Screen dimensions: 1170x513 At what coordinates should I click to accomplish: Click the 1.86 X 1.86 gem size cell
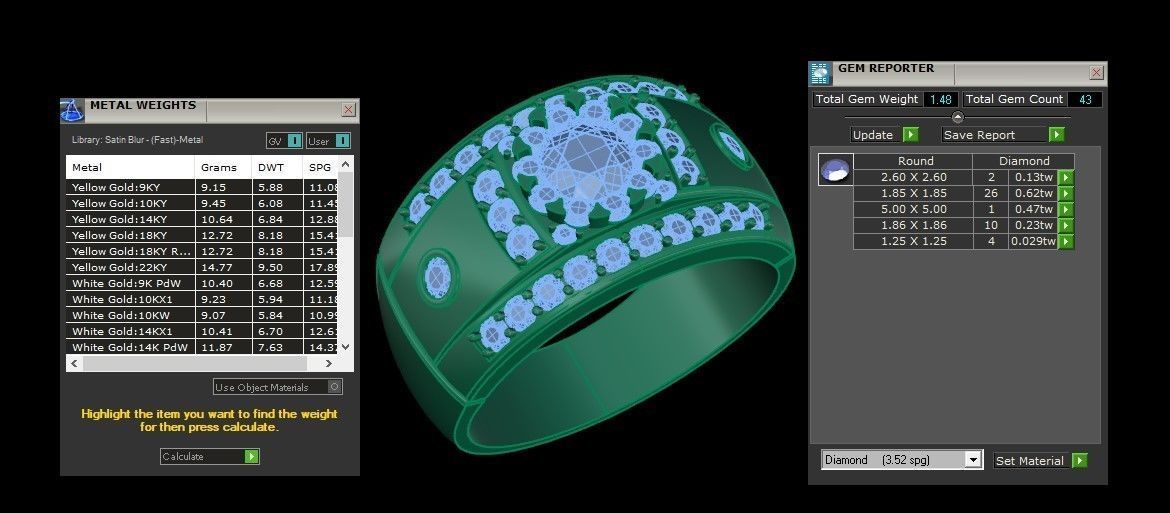pos(913,225)
